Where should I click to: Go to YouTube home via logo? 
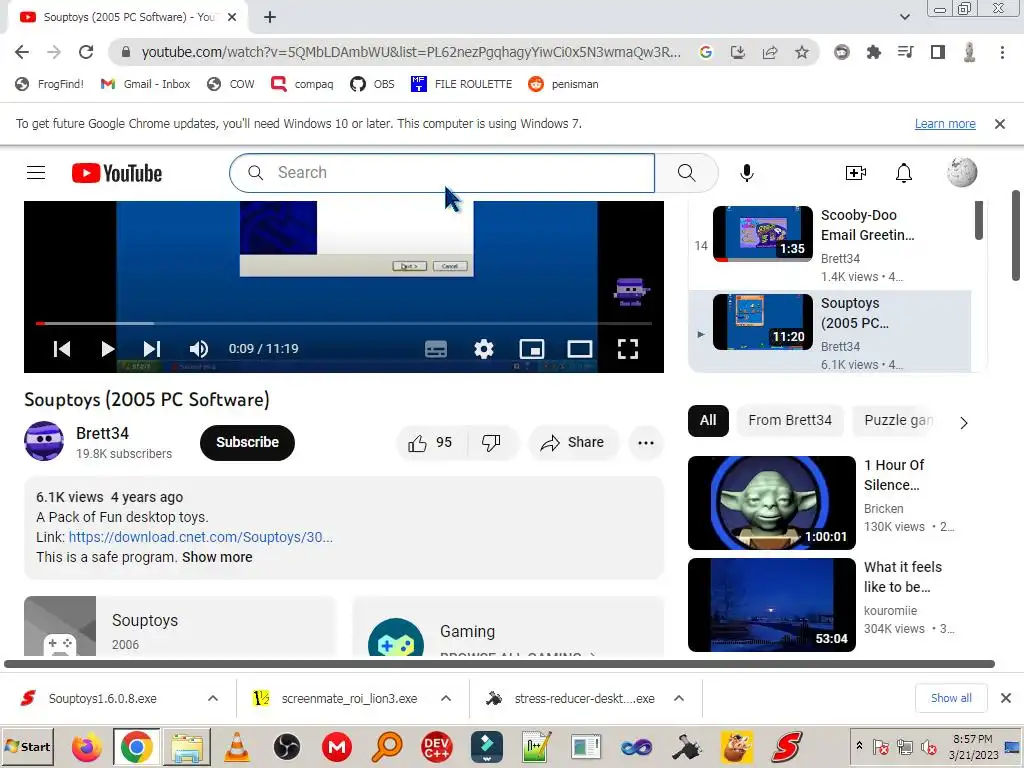tap(117, 173)
